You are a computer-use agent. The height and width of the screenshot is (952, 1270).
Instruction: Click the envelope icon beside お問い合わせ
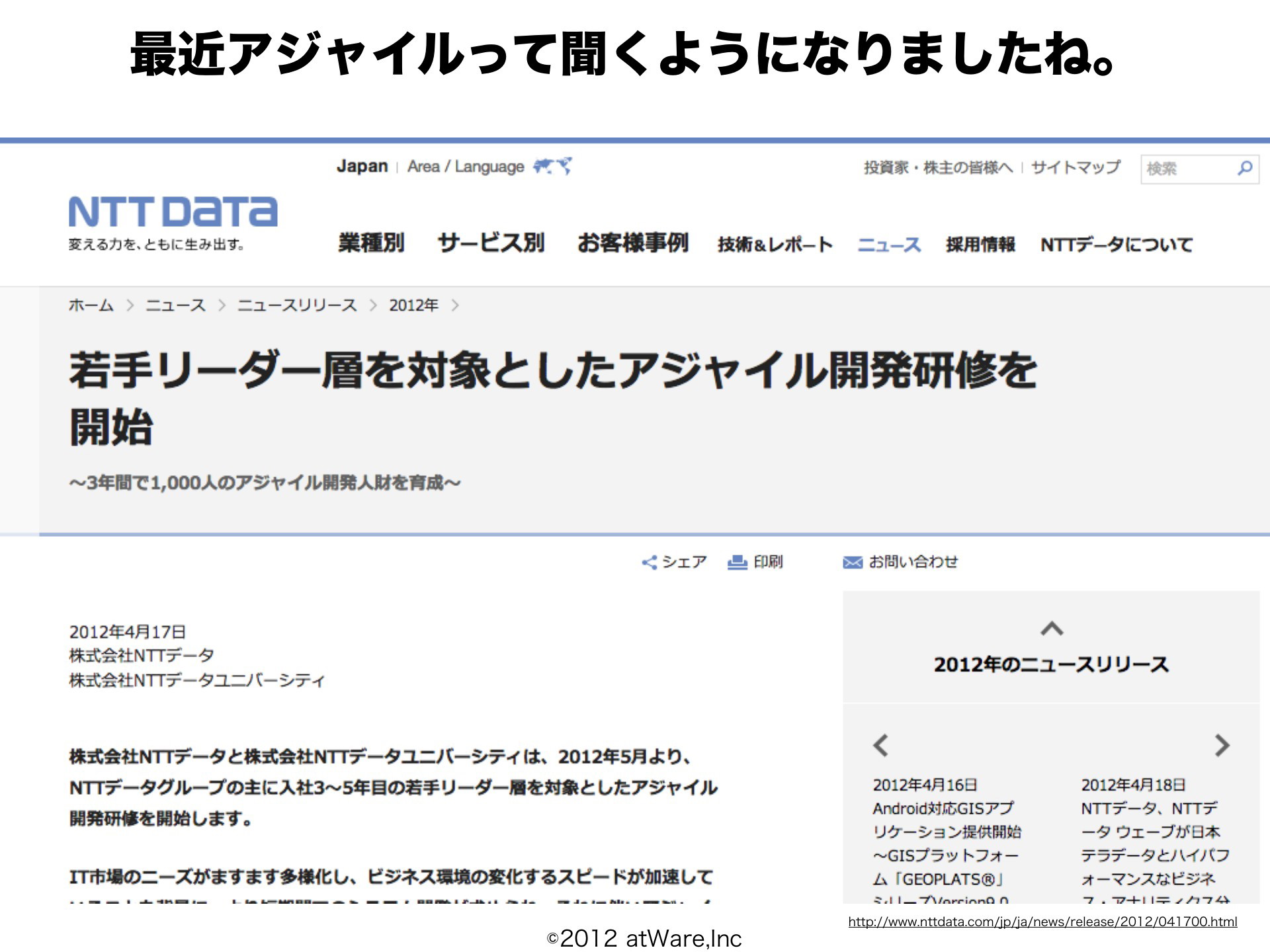(x=853, y=562)
